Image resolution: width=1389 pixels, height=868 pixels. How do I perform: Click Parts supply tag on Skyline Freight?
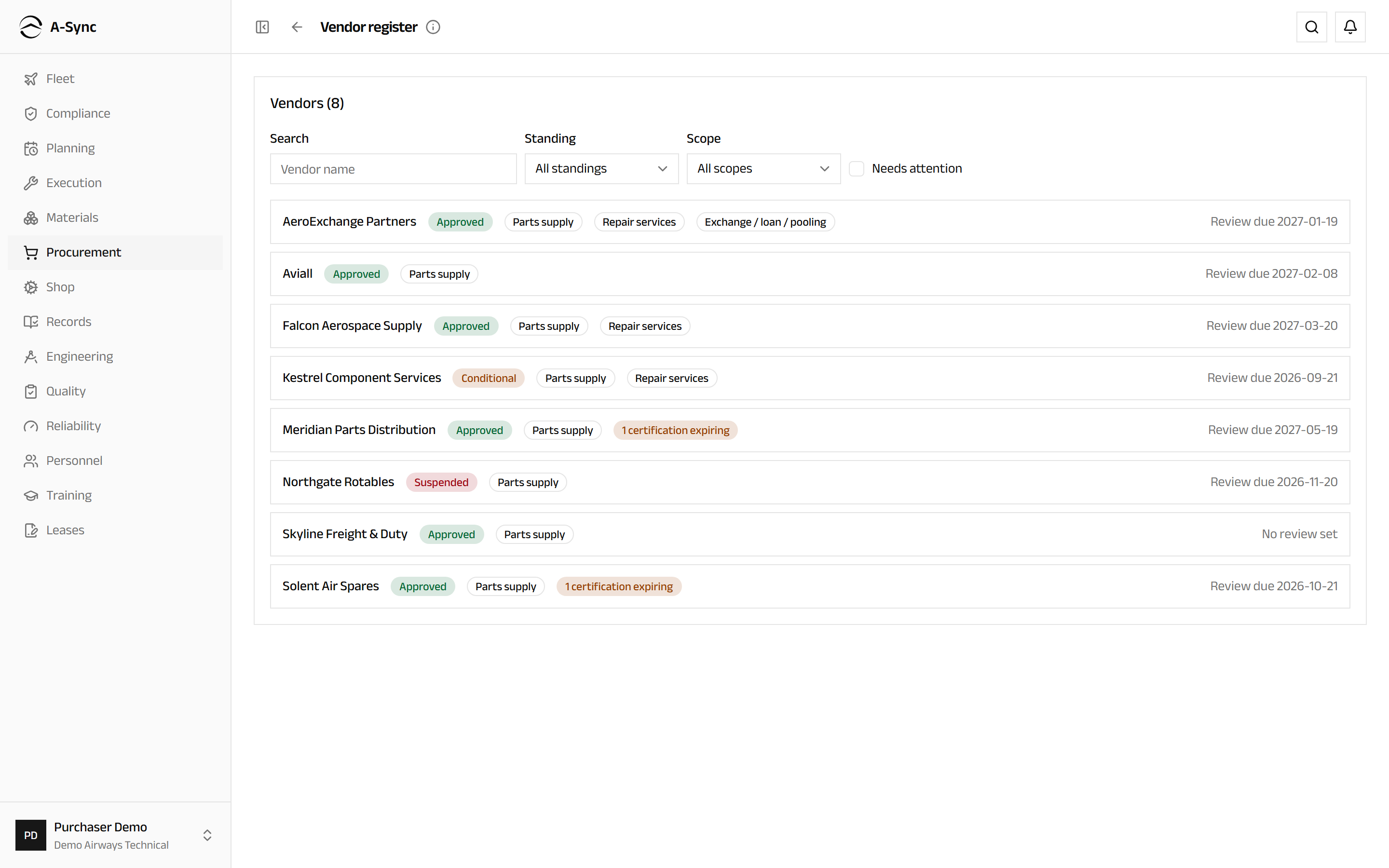click(534, 534)
